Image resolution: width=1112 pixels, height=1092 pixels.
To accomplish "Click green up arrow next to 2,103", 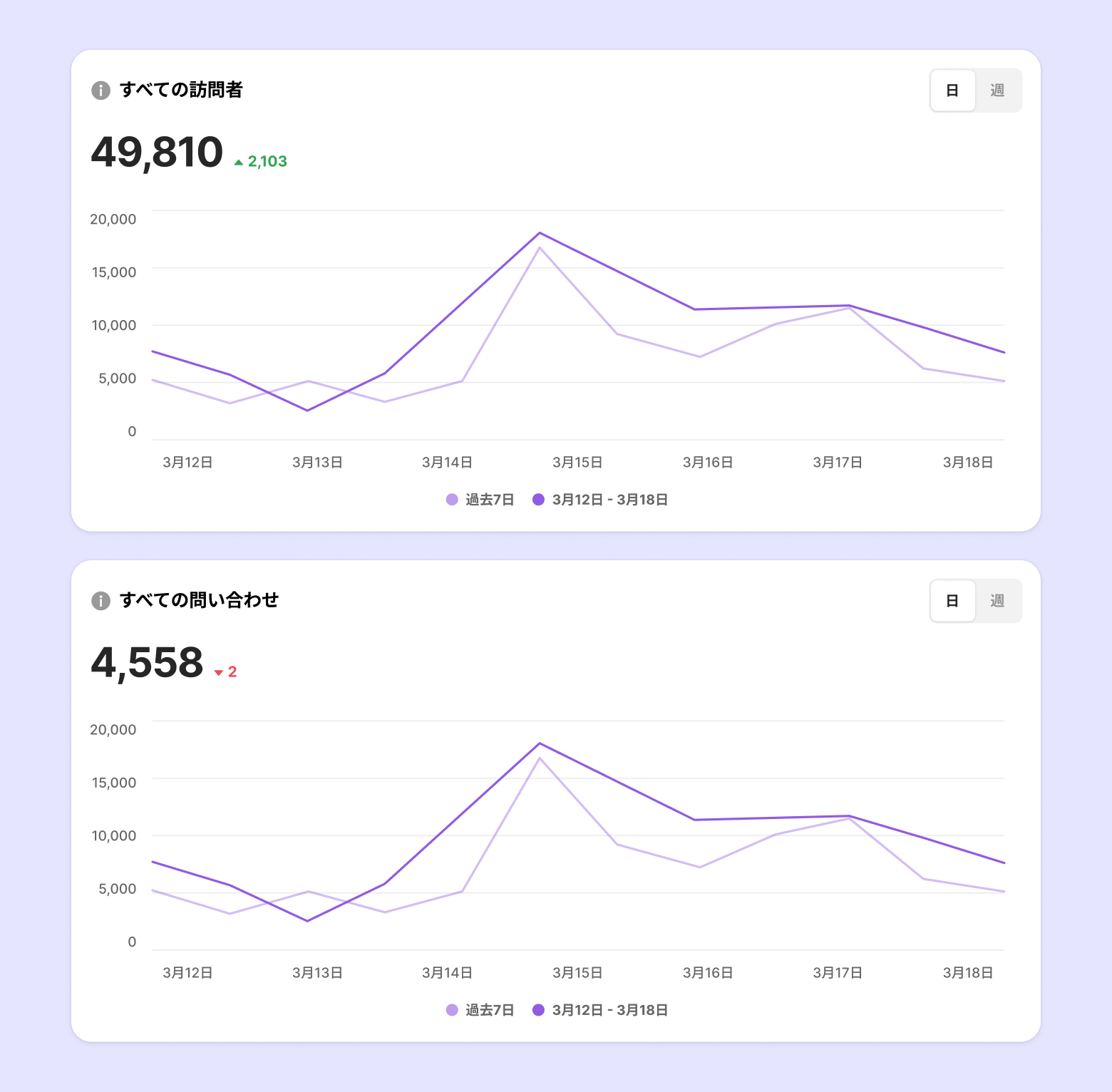I will 239,163.
